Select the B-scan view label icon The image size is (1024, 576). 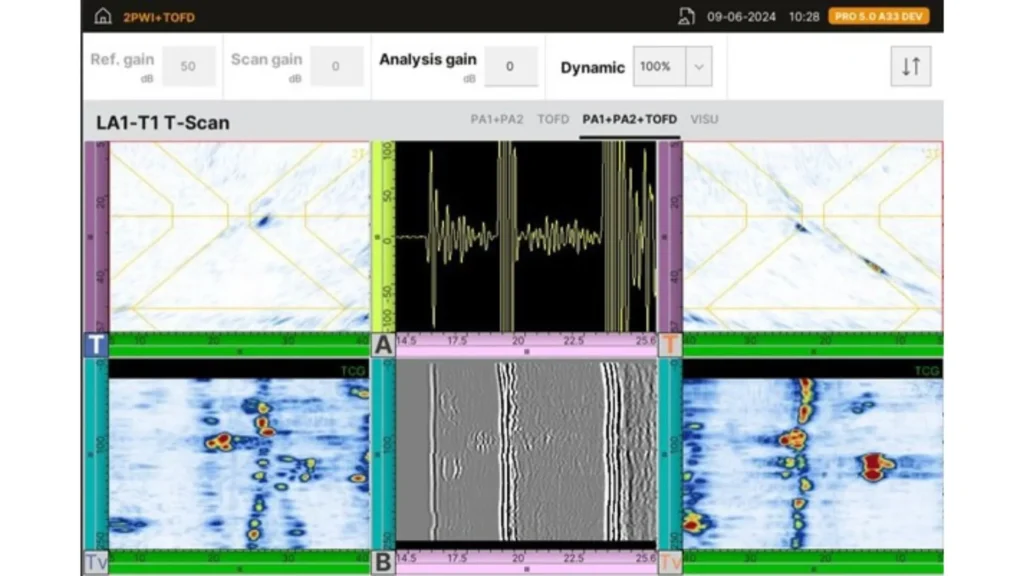(383, 562)
